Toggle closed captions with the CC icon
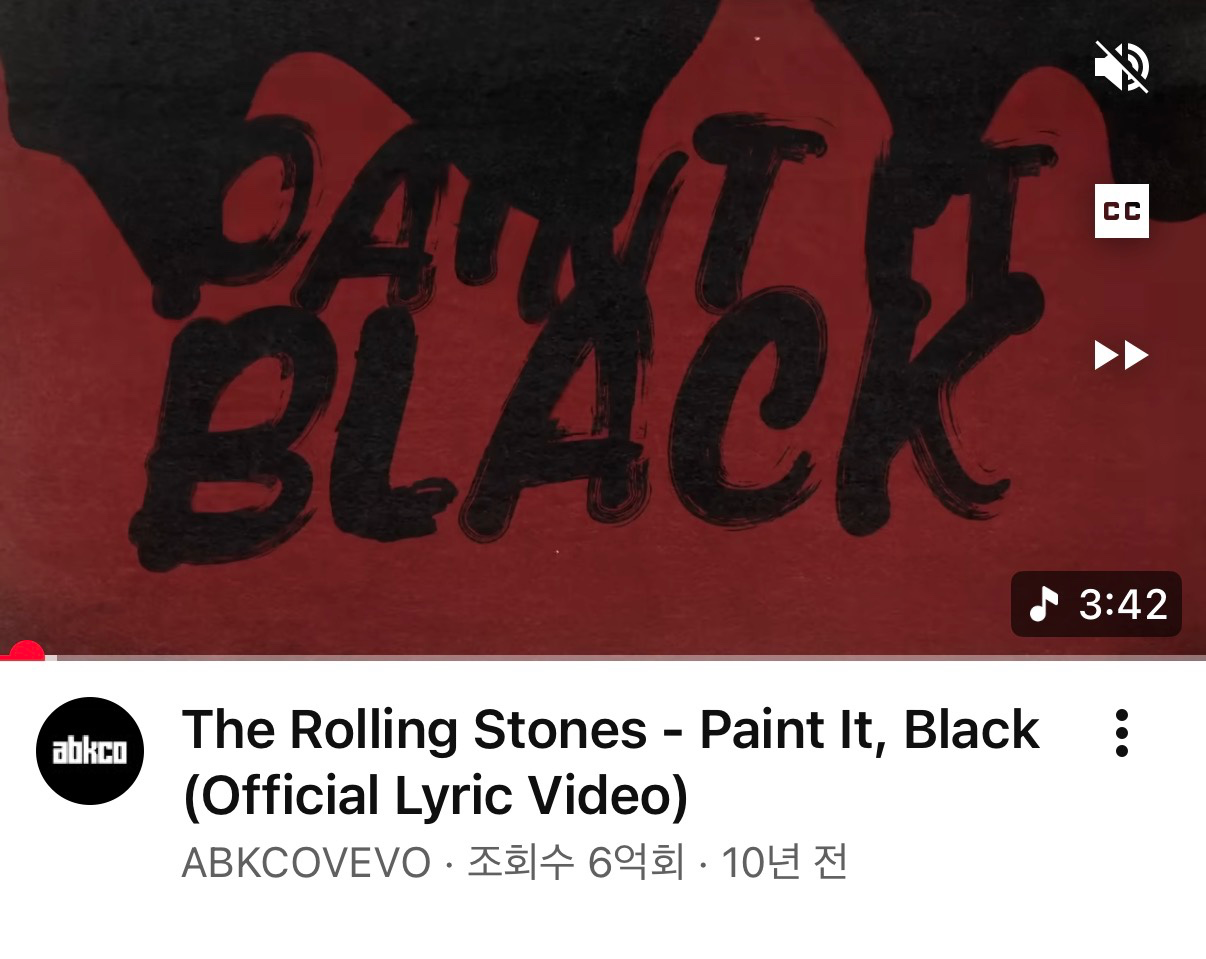The height and width of the screenshot is (959, 1206). click(x=1122, y=211)
